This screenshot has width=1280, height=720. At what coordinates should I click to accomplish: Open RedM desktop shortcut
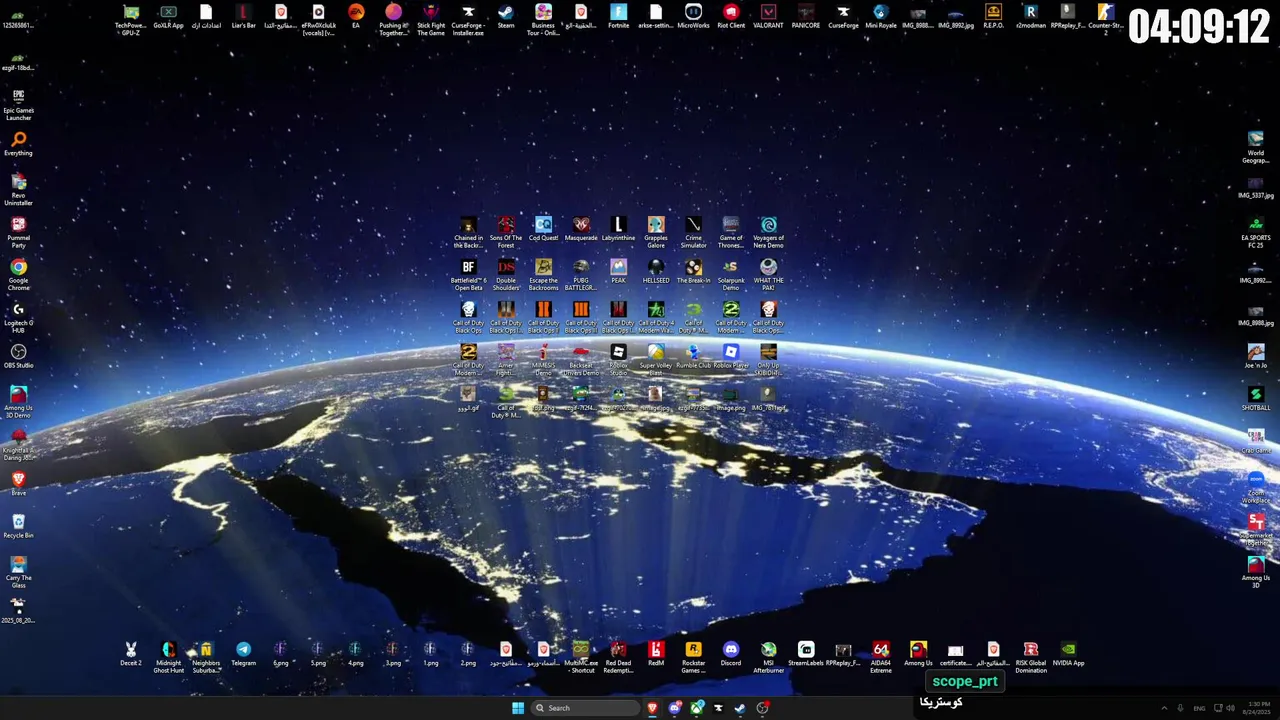point(656,654)
